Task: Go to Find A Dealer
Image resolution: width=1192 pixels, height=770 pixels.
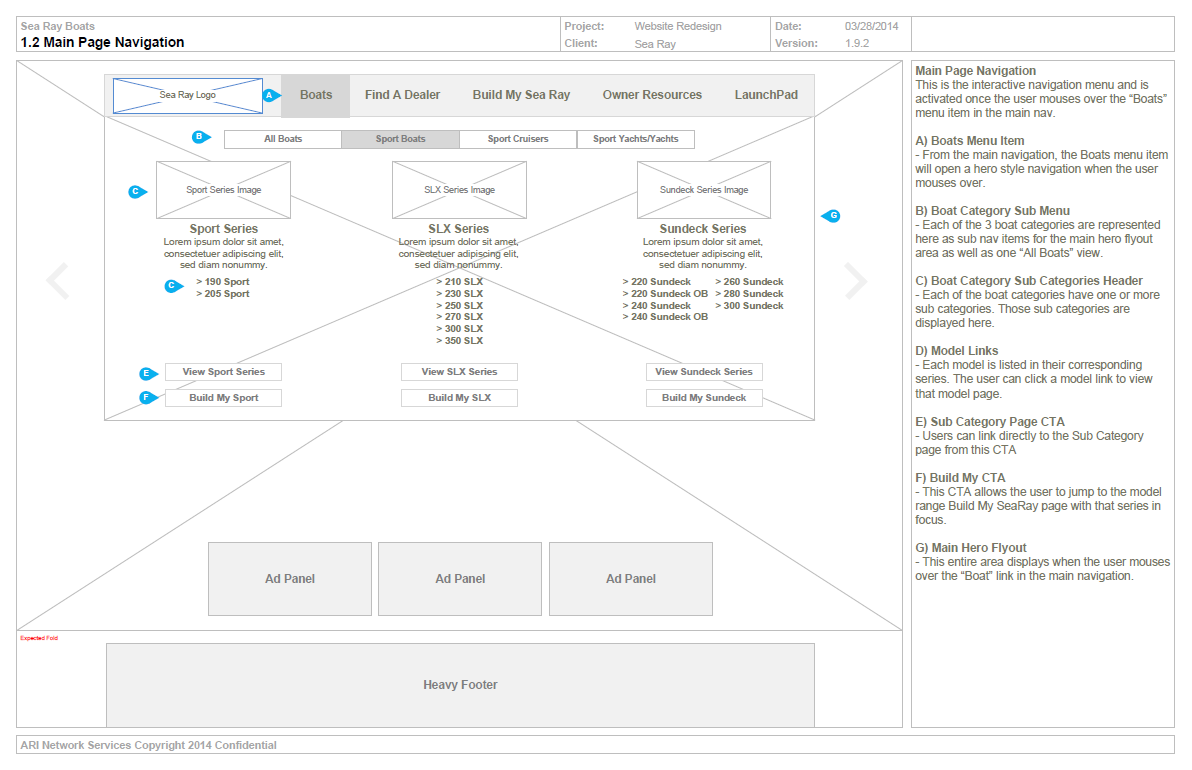Action: click(x=402, y=95)
